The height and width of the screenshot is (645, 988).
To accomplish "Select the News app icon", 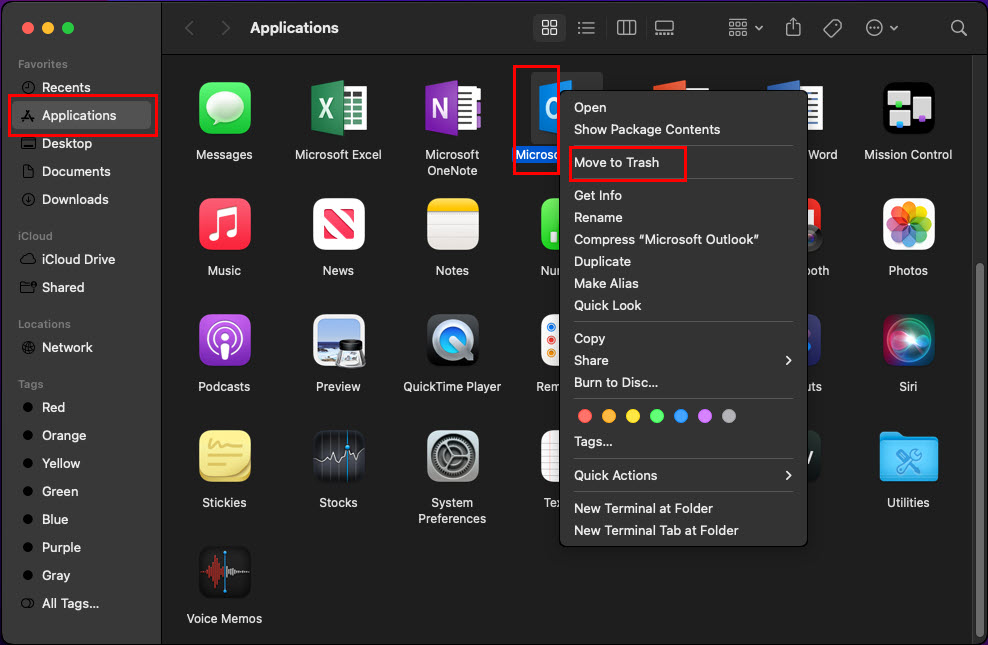I will click(338, 224).
